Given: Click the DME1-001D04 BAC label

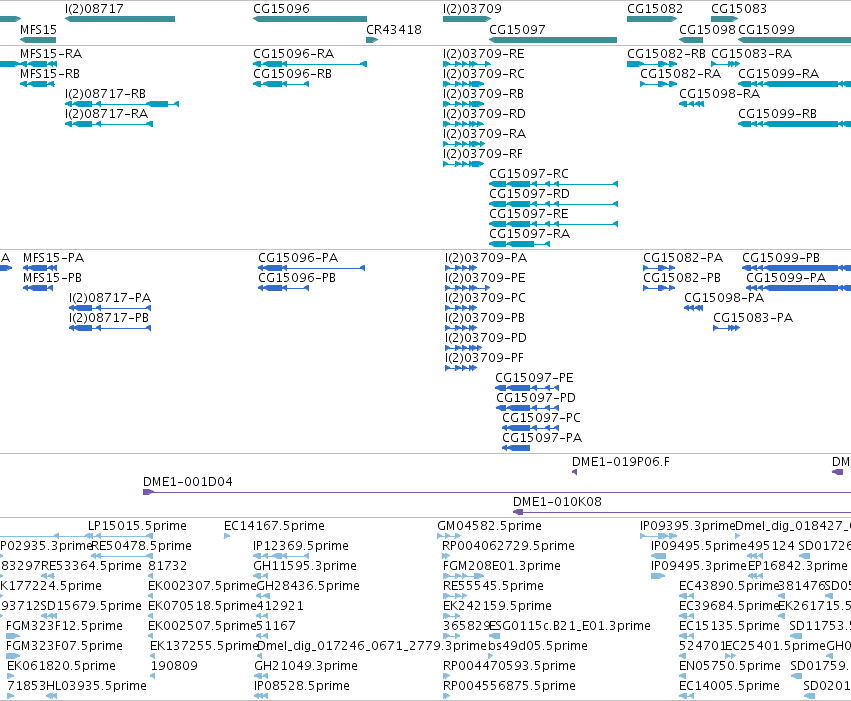Looking at the screenshot, I should [188, 482].
